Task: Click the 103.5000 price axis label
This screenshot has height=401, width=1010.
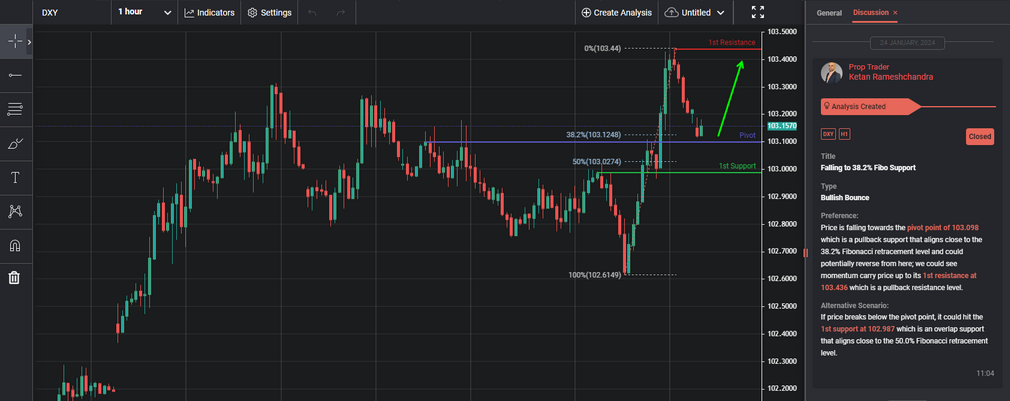Action: coord(783,32)
